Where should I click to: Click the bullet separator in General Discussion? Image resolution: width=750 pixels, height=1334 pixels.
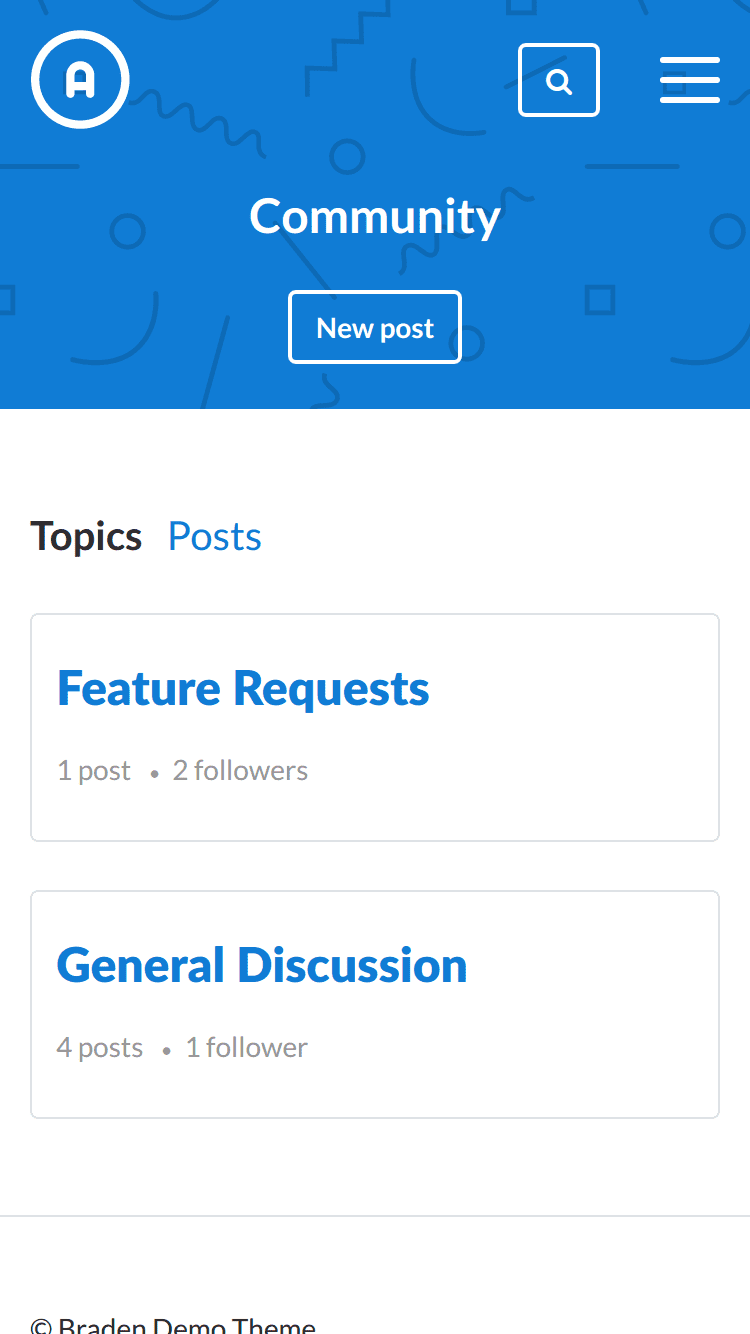coord(166,1051)
